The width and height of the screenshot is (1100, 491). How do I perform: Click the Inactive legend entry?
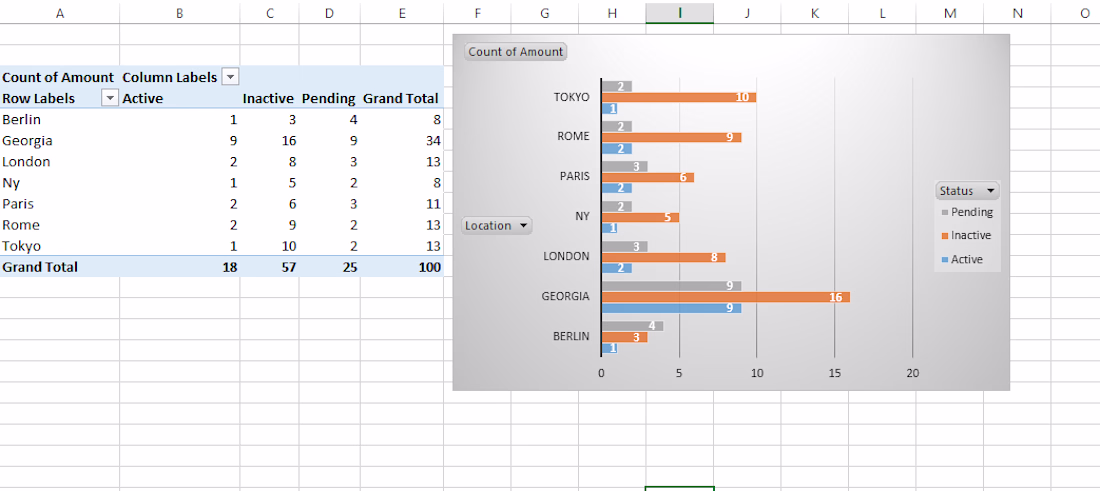(966, 235)
